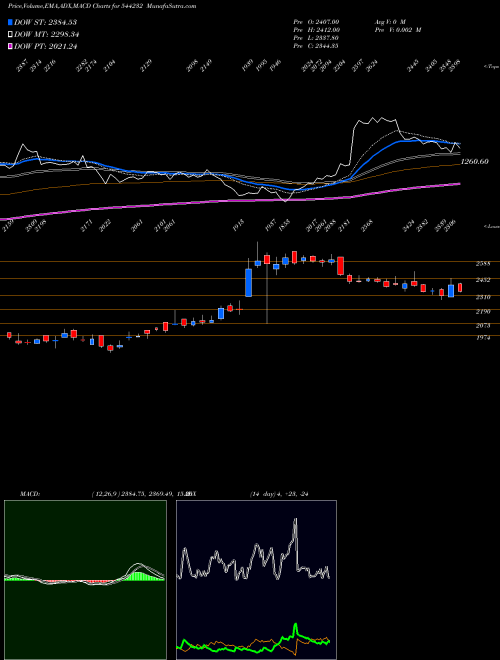
Task: Click the Pre O: 2407.00 value
Action: click(x=316, y=22)
